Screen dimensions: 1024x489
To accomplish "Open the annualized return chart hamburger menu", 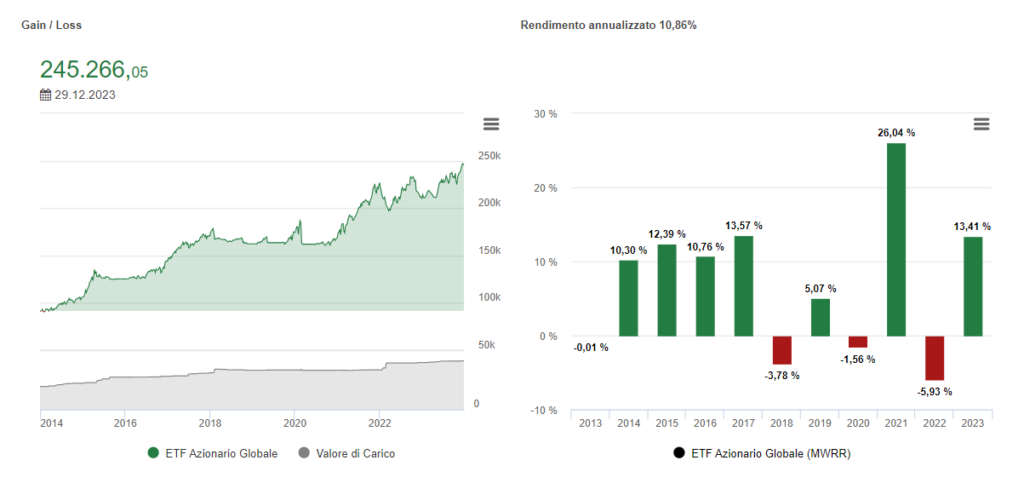I will 981,124.
